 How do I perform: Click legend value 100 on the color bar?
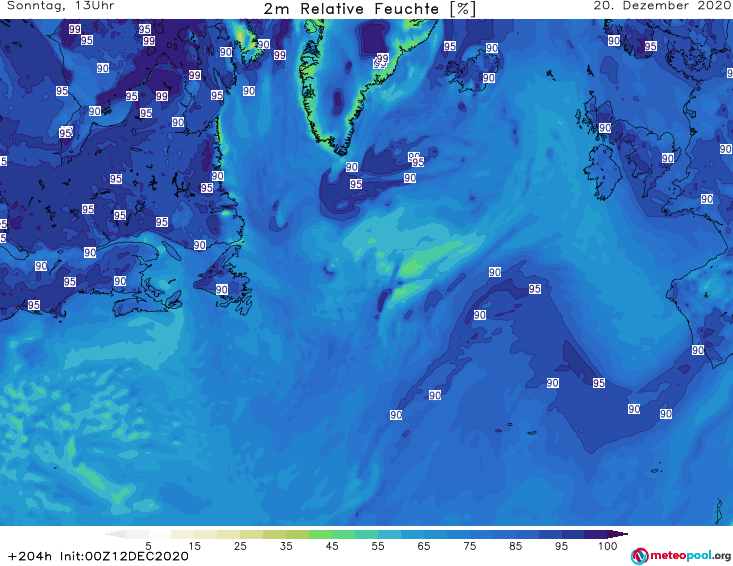[608, 546]
